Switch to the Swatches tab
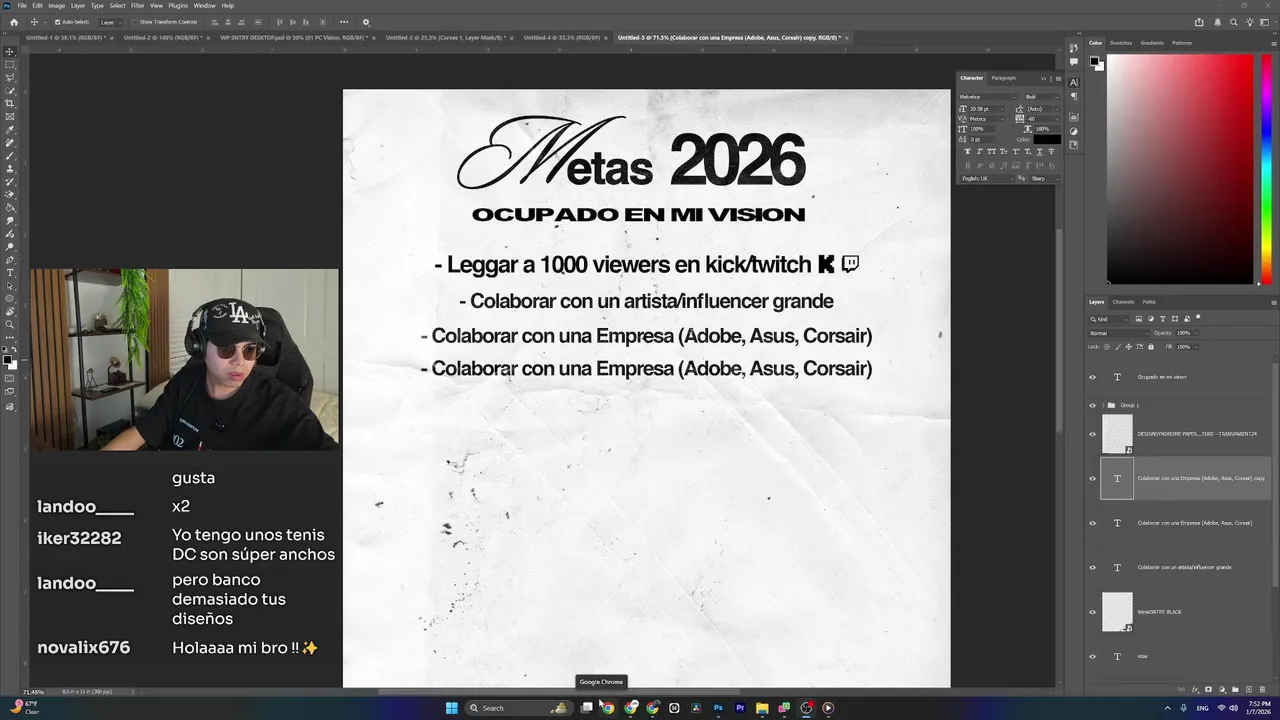 1121,43
